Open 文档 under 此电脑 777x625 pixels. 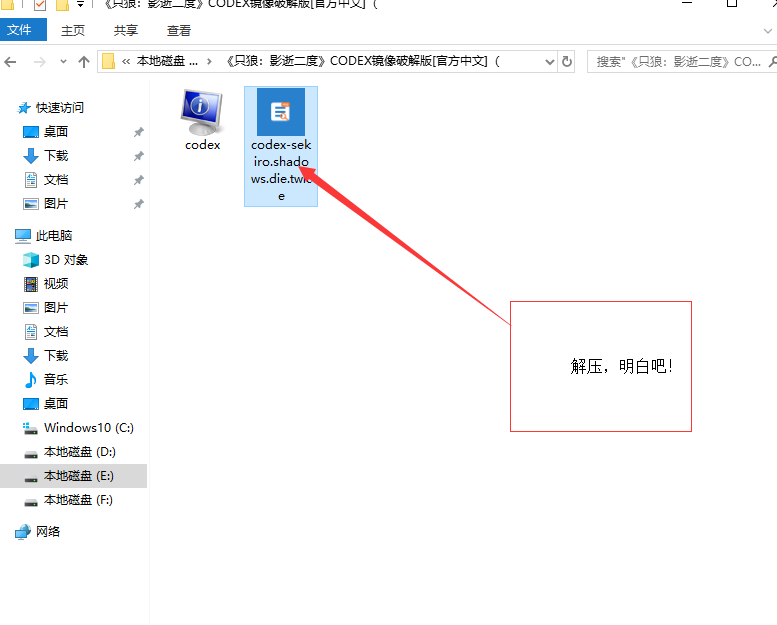pyautogui.click(x=56, y=332)
